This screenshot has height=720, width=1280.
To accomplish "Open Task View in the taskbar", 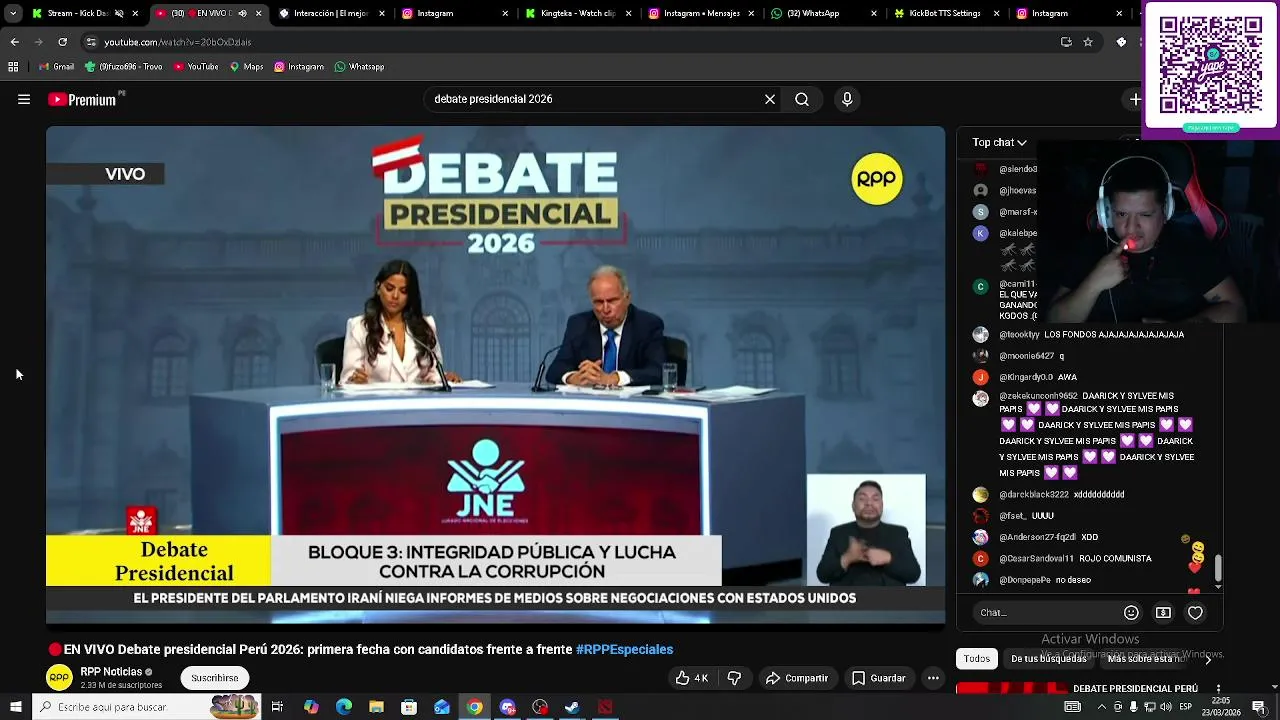I will click(x=277, y=707).
